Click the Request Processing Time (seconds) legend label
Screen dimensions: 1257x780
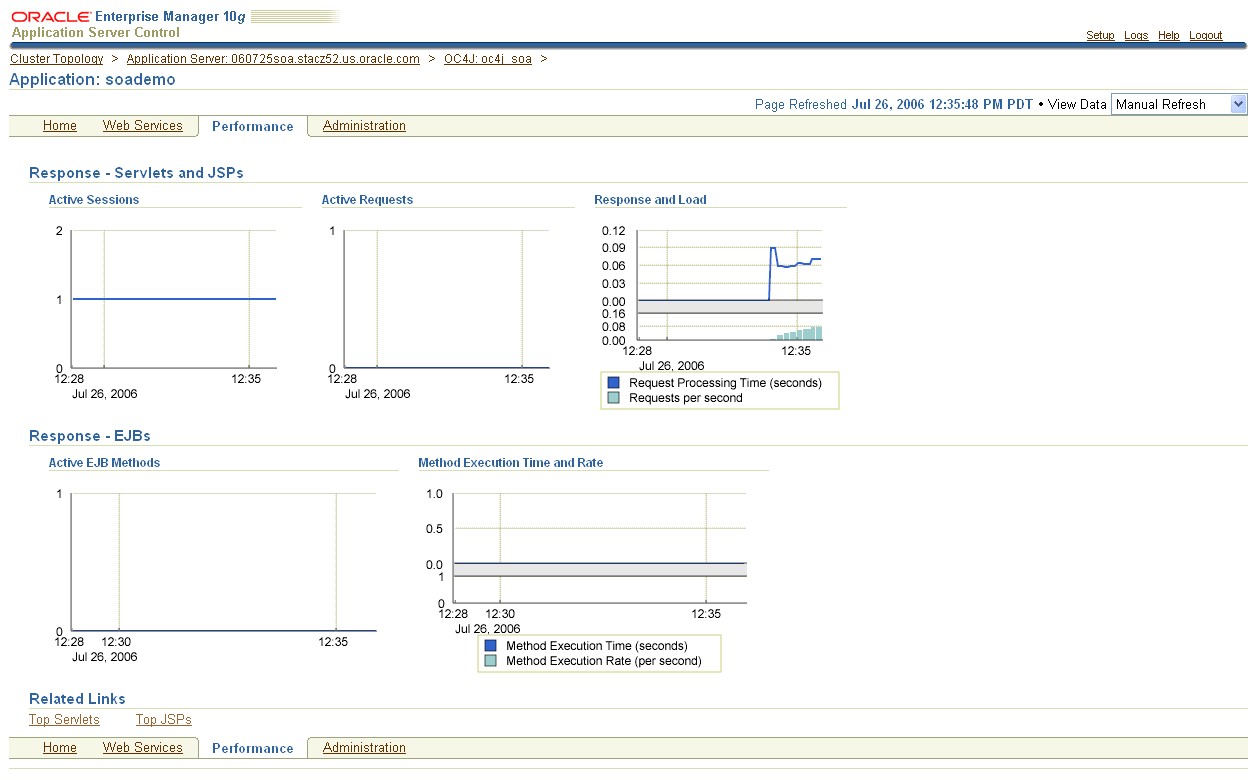tap(725, 383)
